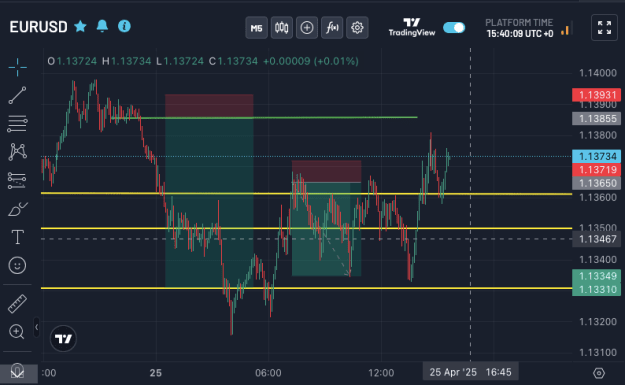Select the trend line drawing tool
Screen dimensions: 625x385
pyautogui.click(x=18, y=95)
